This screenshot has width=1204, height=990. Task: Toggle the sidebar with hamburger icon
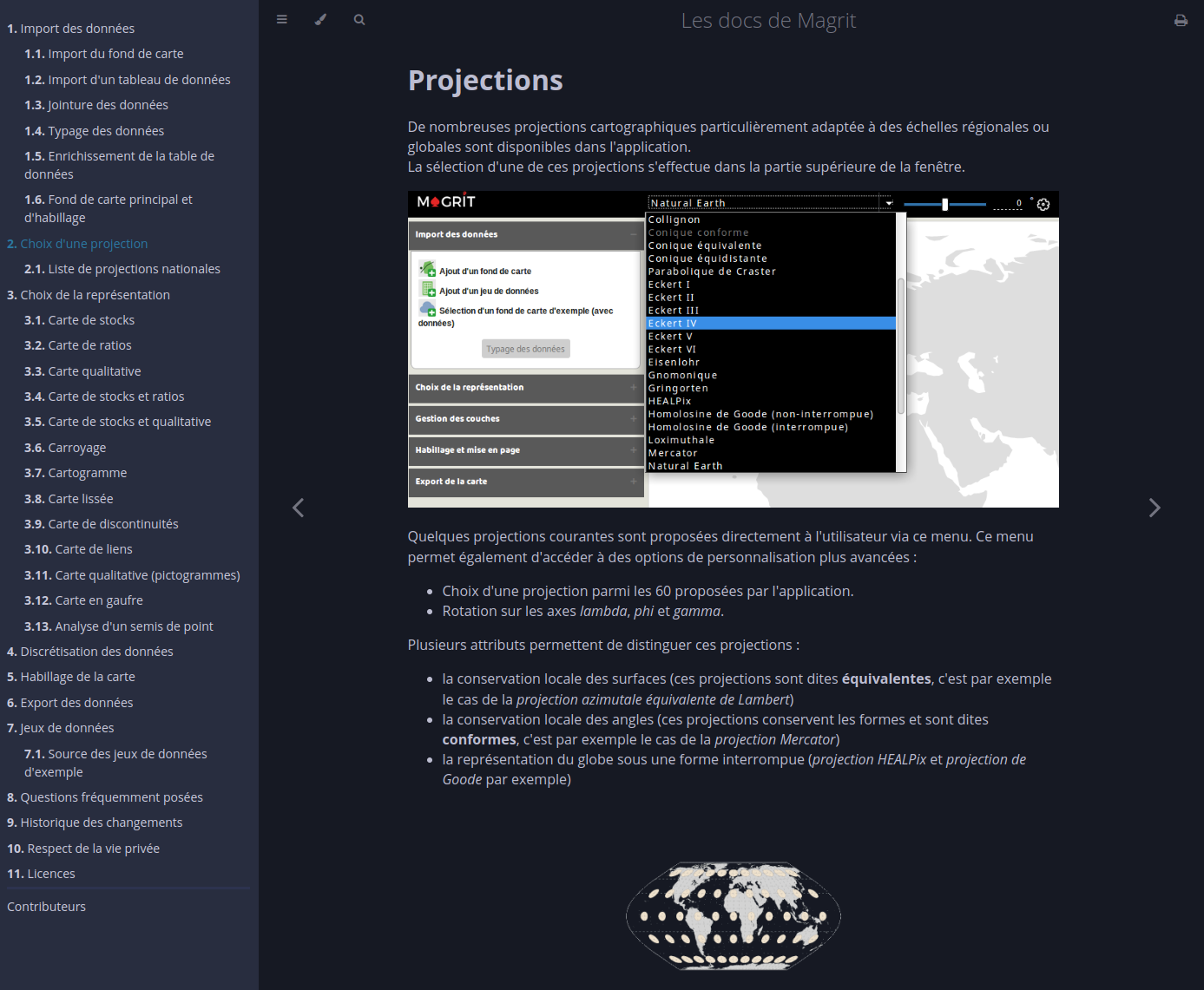[x=281, y=19]
